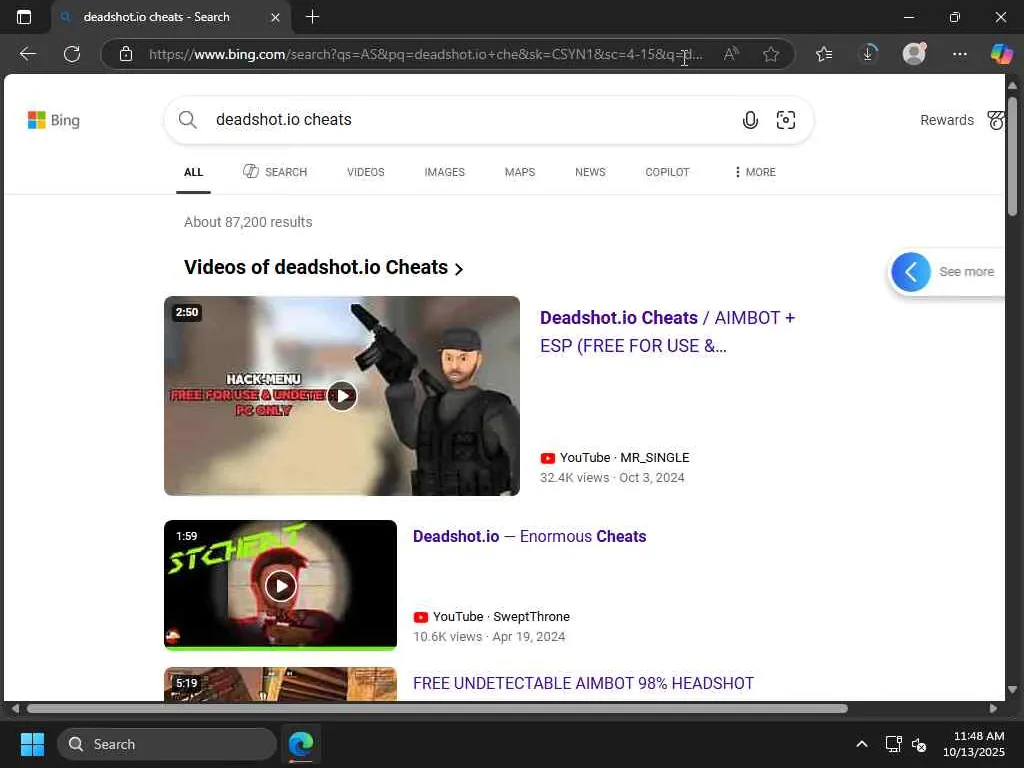The width and height of the screenshot is (1024, 768).
Task: Click the horizontal scrollbar thumb
Action: [x=438, y=709]
